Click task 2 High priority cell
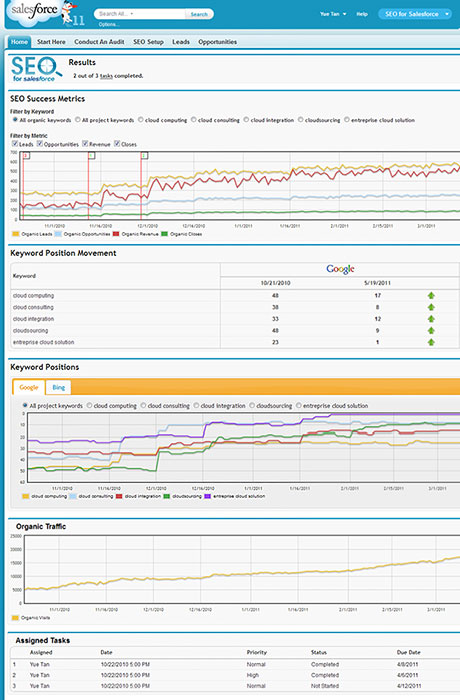This screenshot has height=700, width=460. coord(253,675)
